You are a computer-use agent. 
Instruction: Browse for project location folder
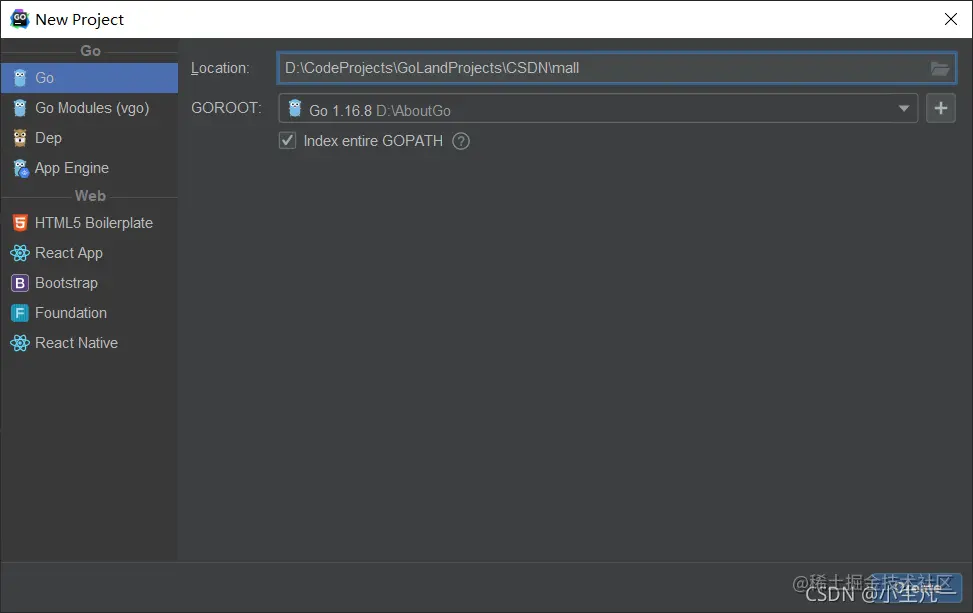point(939,68)
